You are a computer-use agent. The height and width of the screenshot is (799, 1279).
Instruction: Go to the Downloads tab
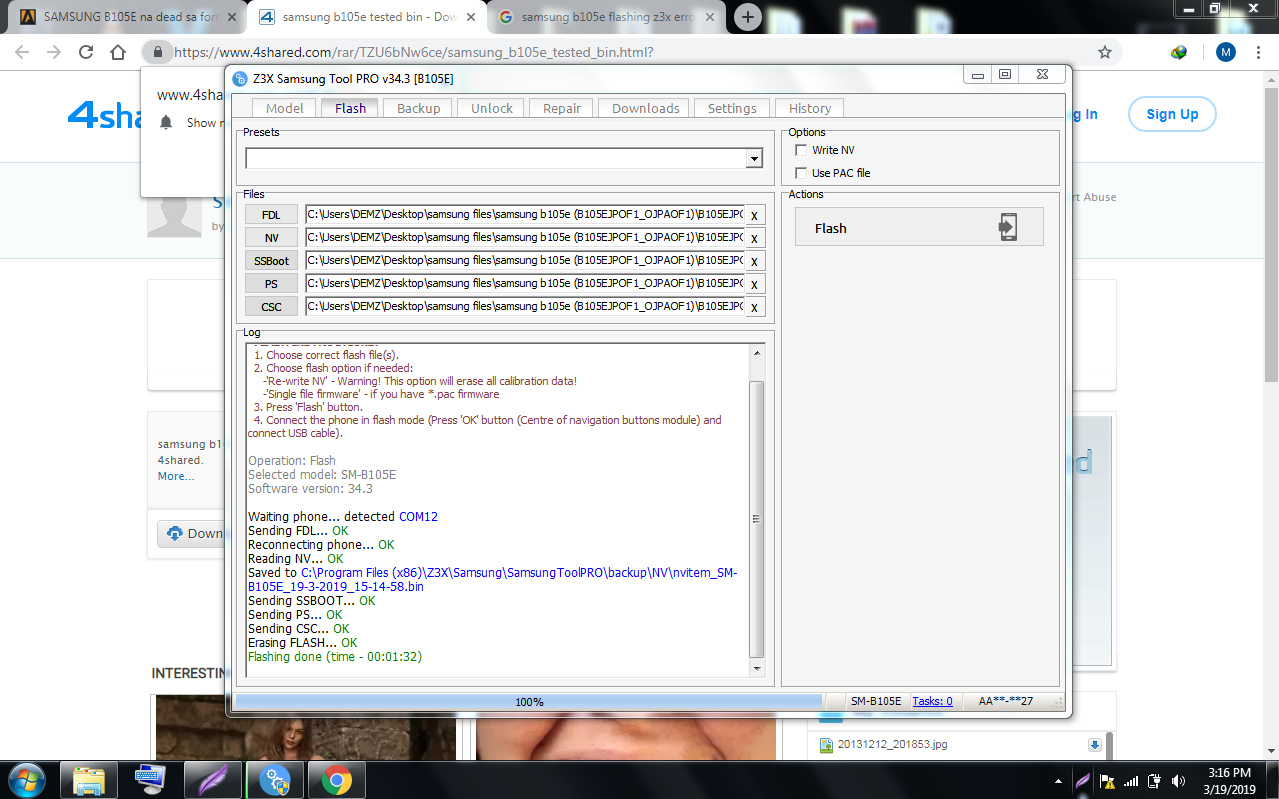coord(646,108)
